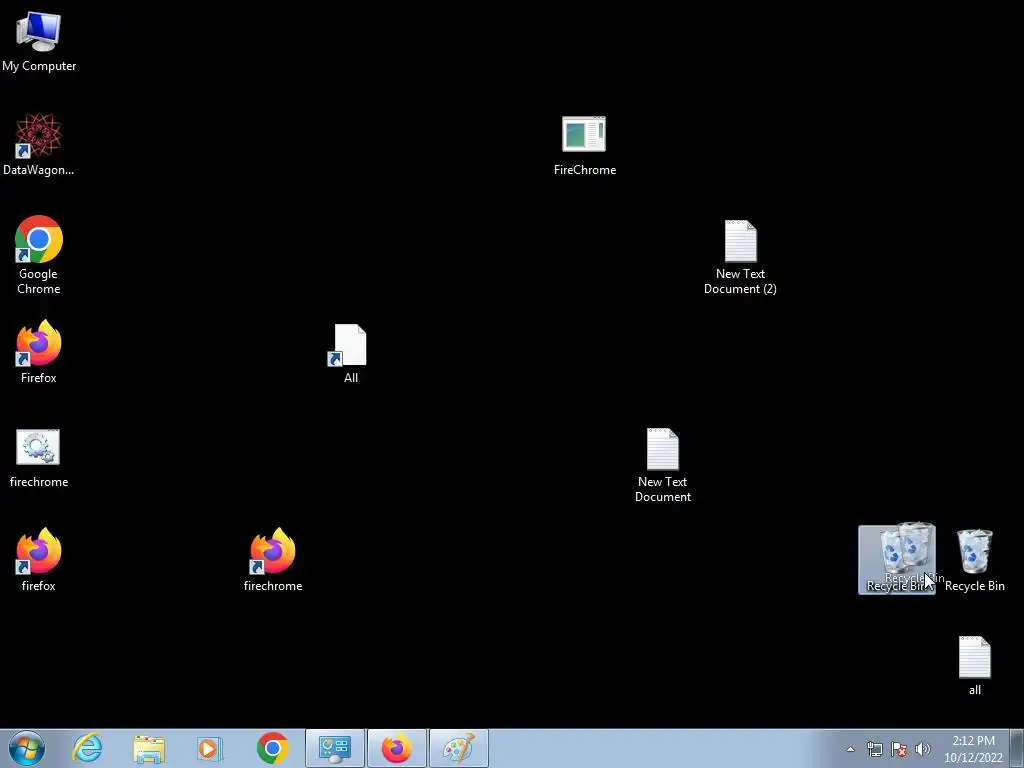
Task: Select the Firefox shortcut labeled with capital F
Action: point(39,351)
